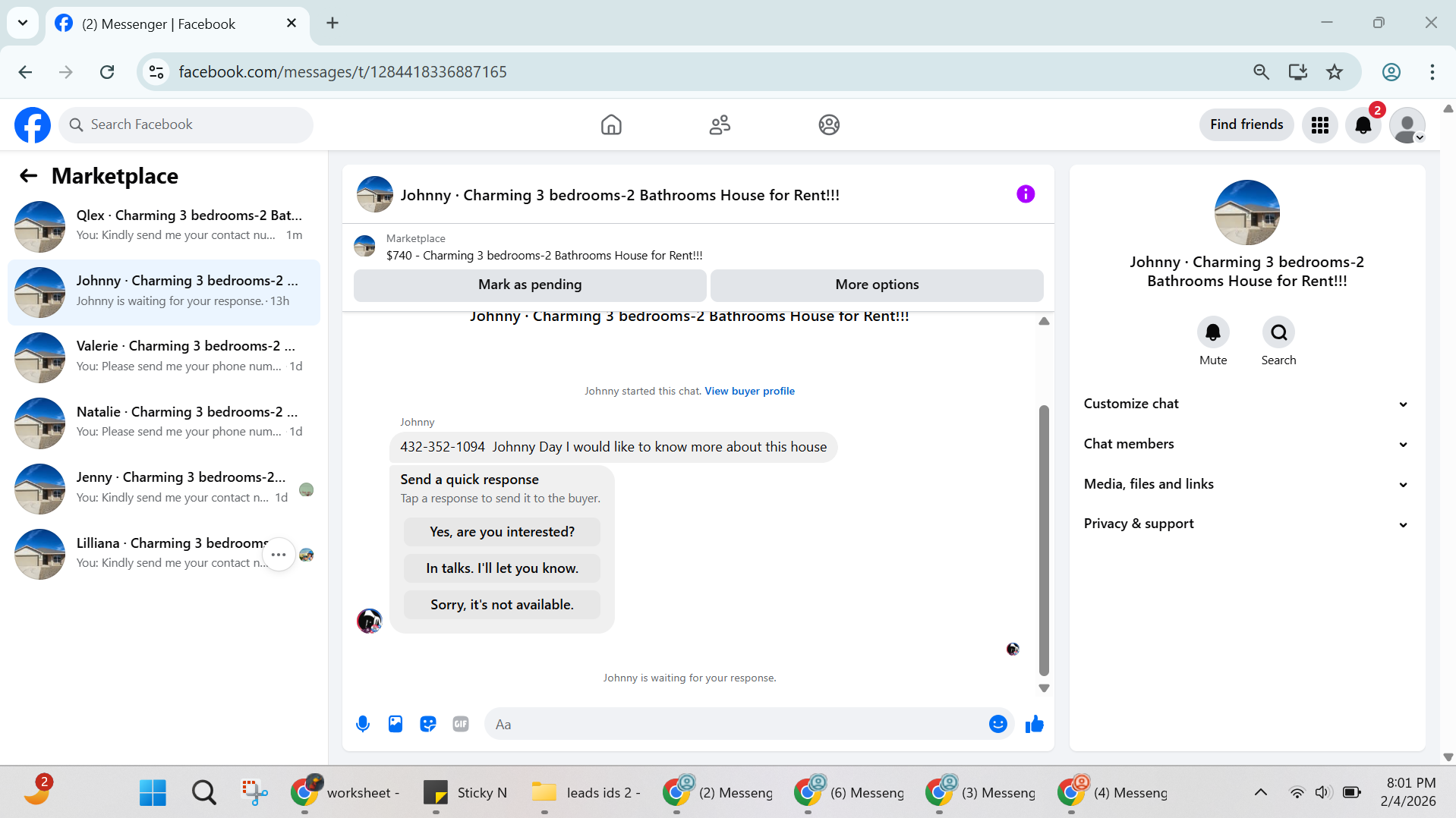The height and width of the screenshot is (818, 1456).
Task: Click Mark as pending button
Action: point(530,285)
